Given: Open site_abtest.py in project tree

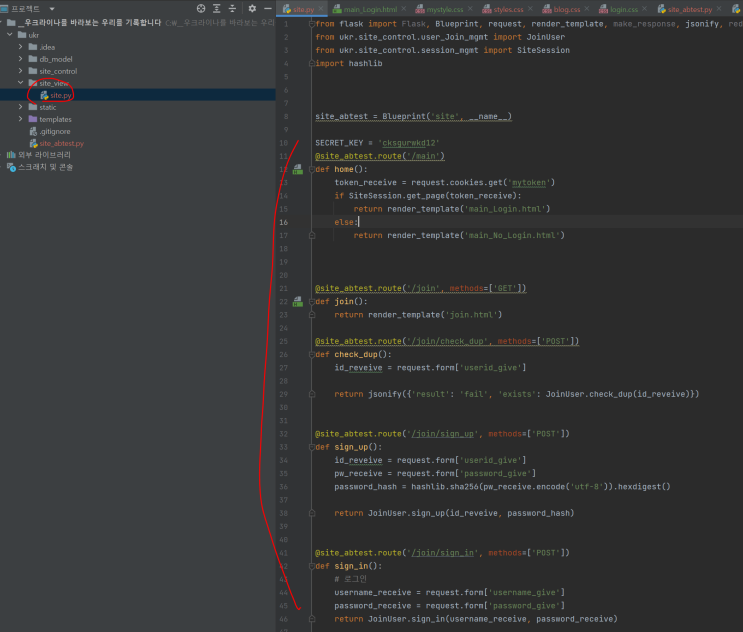Looking at the screenshot, I should click(x=61, y=143).
